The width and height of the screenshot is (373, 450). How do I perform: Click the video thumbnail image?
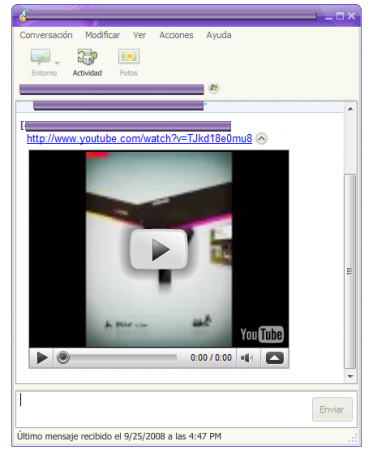pos(159,249)
